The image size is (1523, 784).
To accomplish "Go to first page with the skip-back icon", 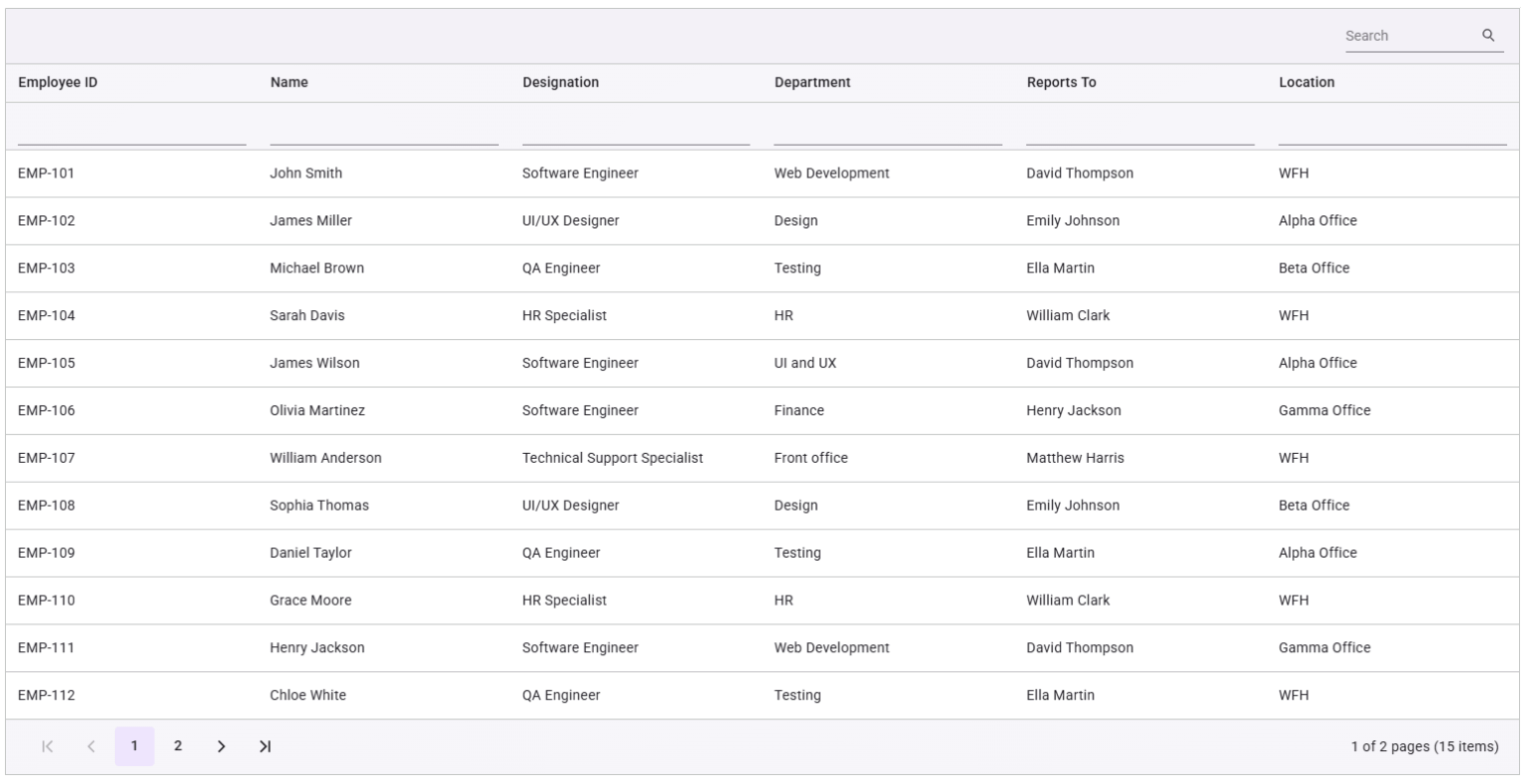I will point(50,743).
